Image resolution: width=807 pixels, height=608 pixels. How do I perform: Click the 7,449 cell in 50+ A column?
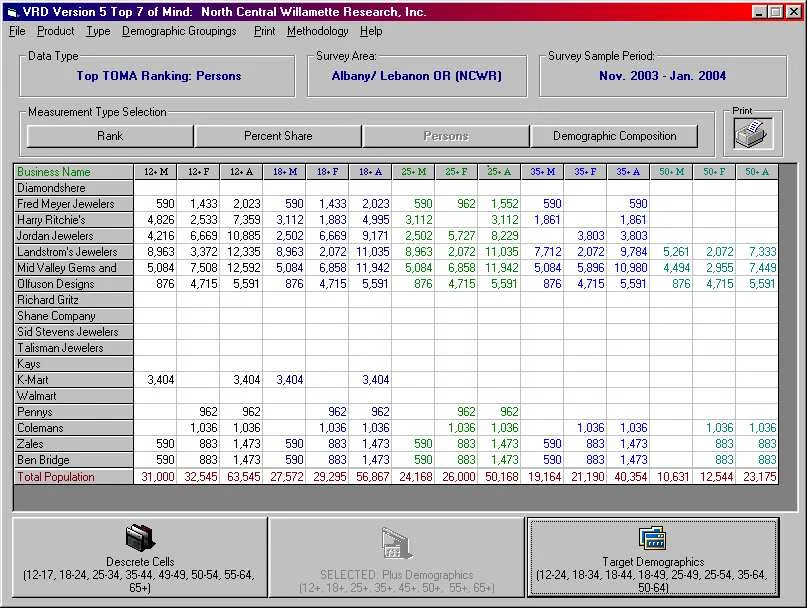757,268
